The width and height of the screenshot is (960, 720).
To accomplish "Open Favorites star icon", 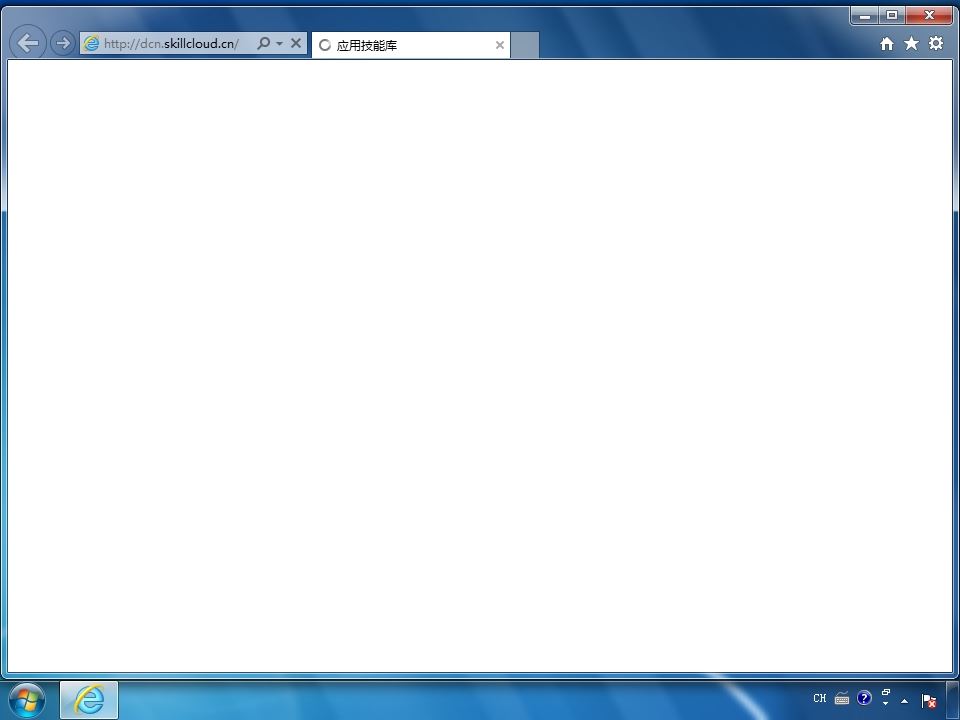I will coord(911,43).
